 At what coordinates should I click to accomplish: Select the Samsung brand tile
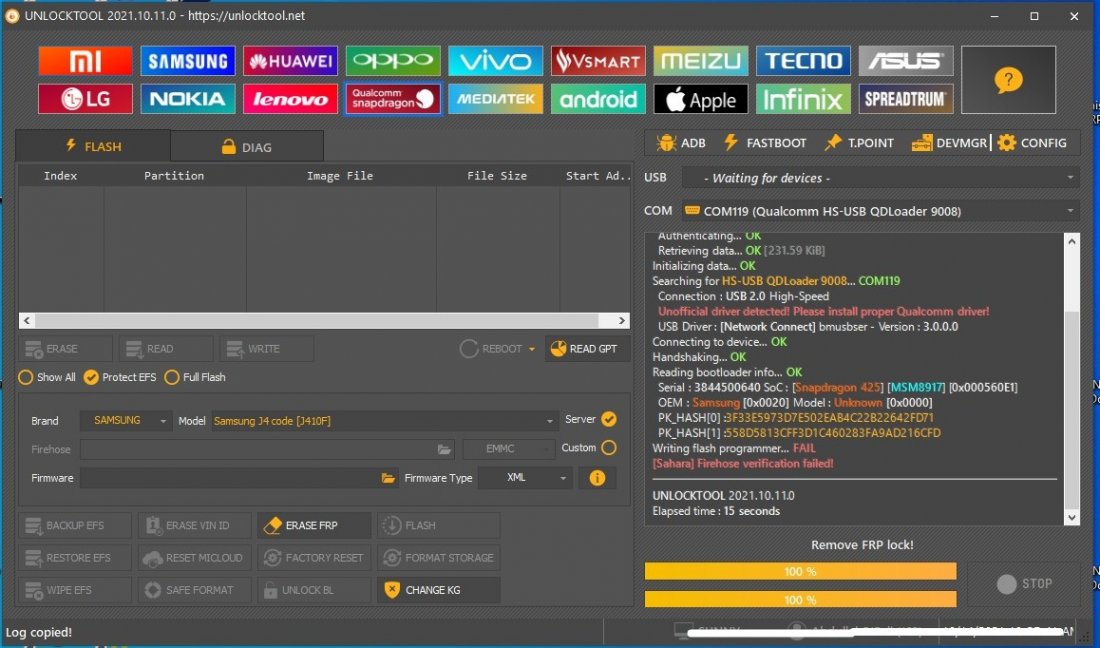187,61
